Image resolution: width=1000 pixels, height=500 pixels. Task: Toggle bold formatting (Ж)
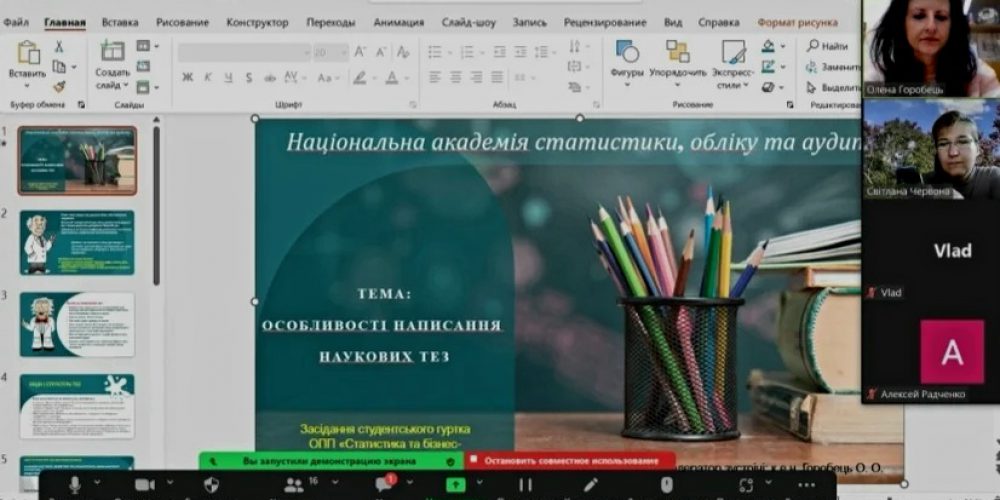187,77
